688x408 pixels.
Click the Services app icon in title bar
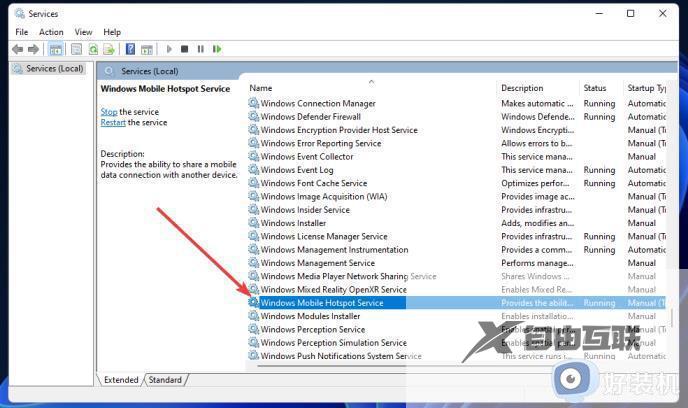(x=20, y=14)
